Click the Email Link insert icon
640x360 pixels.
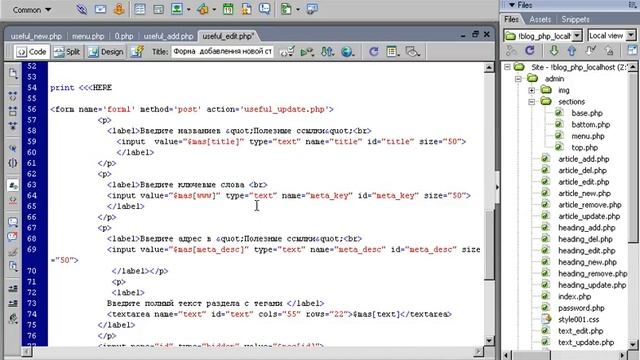[x=100, y=9]
